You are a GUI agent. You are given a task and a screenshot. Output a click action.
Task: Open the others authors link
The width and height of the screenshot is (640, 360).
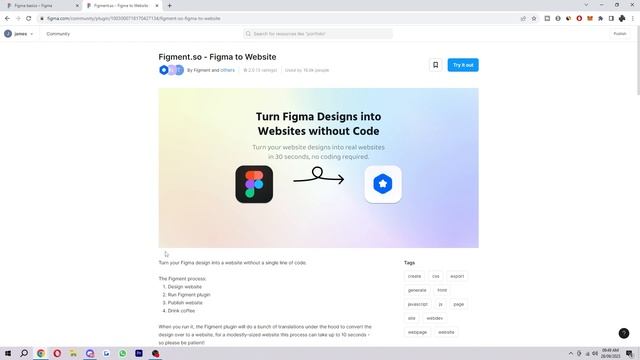point(227,70)
